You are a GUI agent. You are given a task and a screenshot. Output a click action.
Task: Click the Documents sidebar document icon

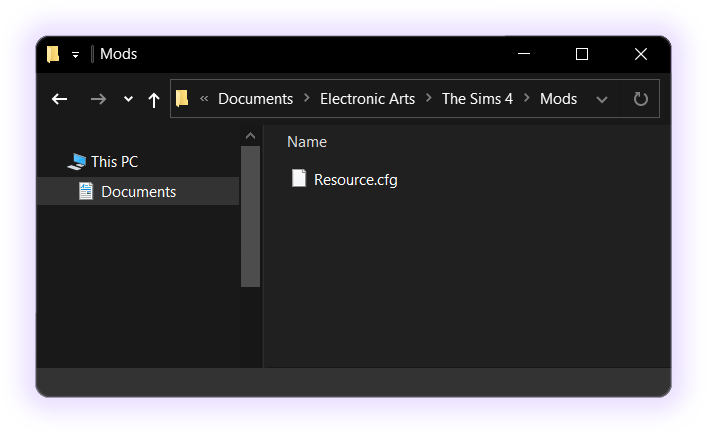pyautogui.click(x=86, y=191)
